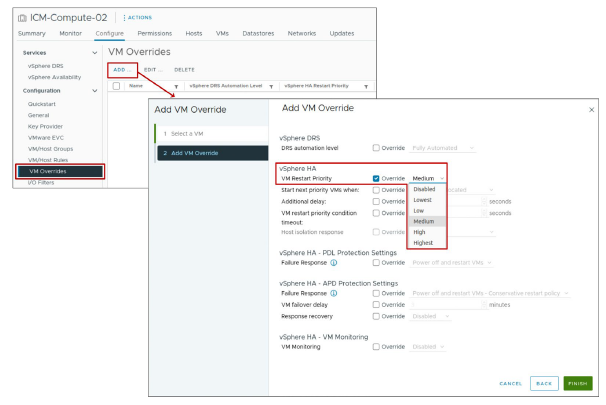Show info for PDL Failure Response
The height and width of the screenshot is (405, 606).
pos(334,262)
